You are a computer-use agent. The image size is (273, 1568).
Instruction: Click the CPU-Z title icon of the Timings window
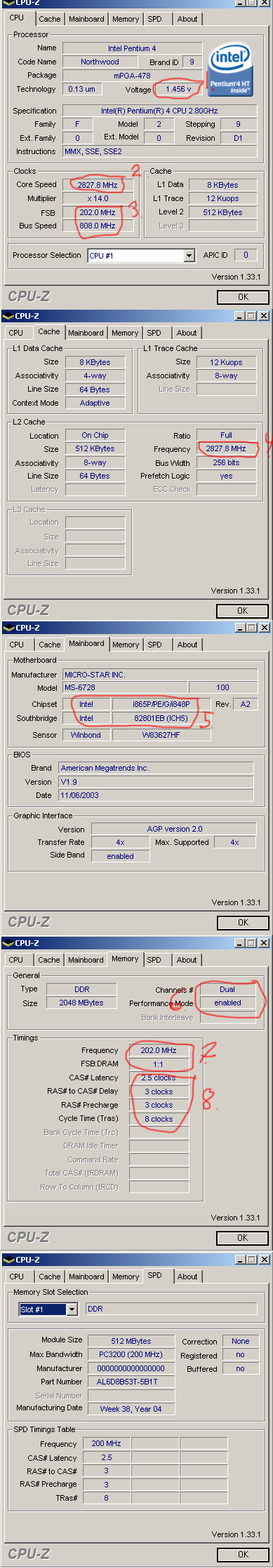(8, 943)
